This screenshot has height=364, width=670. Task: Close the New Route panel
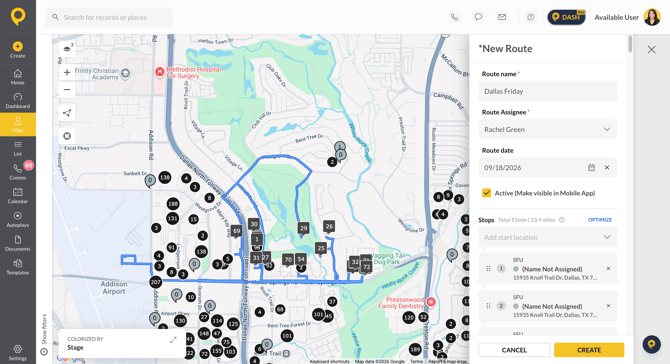point(651,50)
